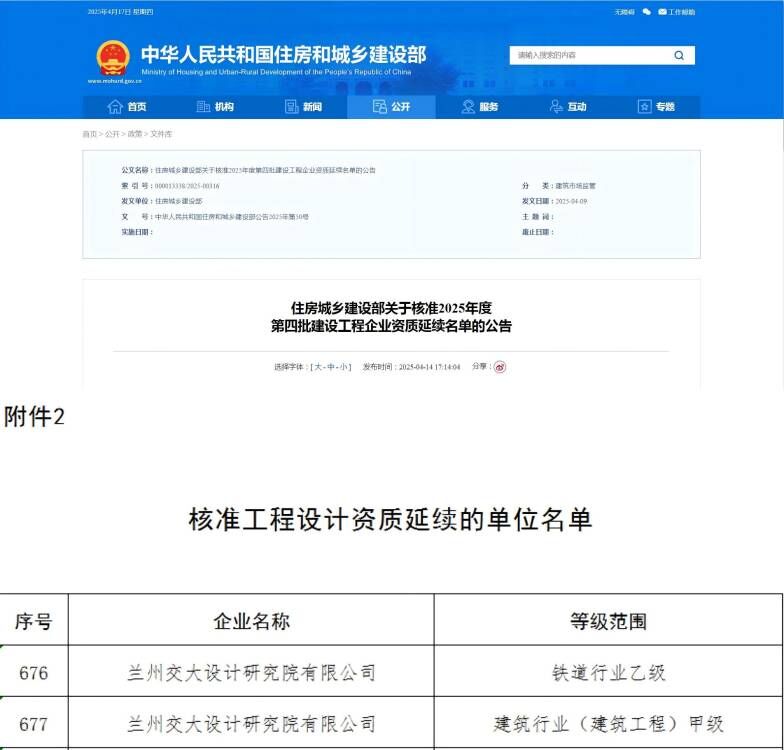Image resolution: width=784 pixels, height=750 pixels.
Task: Click the national emblem logo
Action: (113, 58)
